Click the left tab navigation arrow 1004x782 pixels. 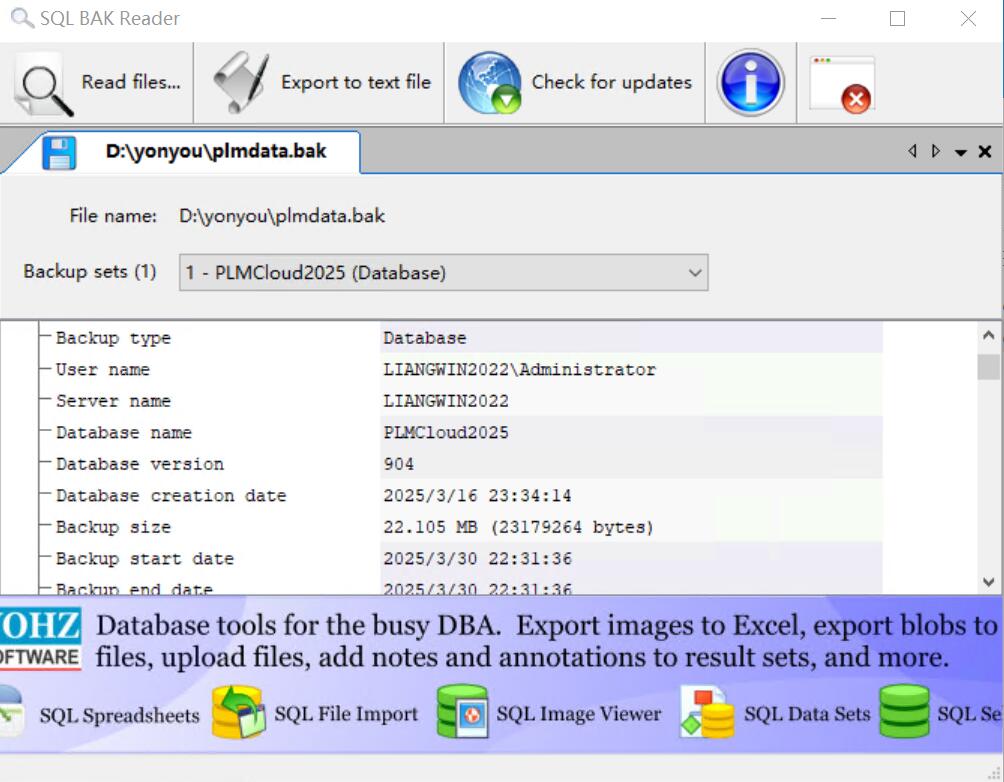[x=911, y=151]
